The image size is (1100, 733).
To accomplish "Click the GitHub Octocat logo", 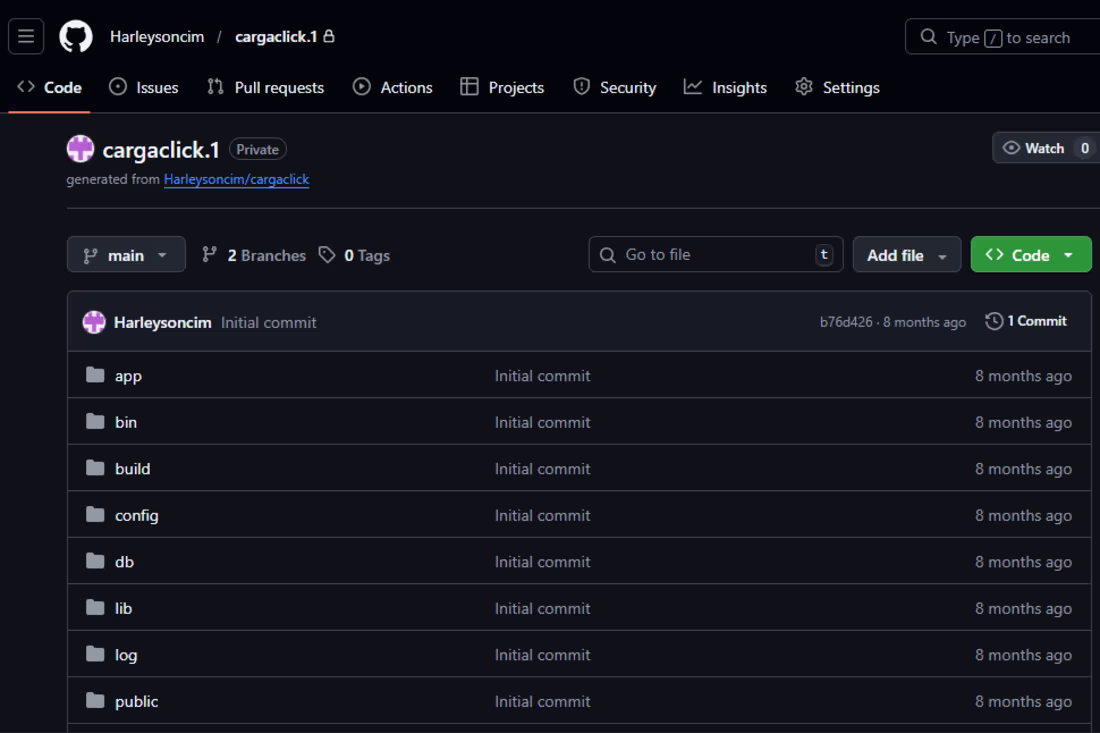I will coord(76,36).
